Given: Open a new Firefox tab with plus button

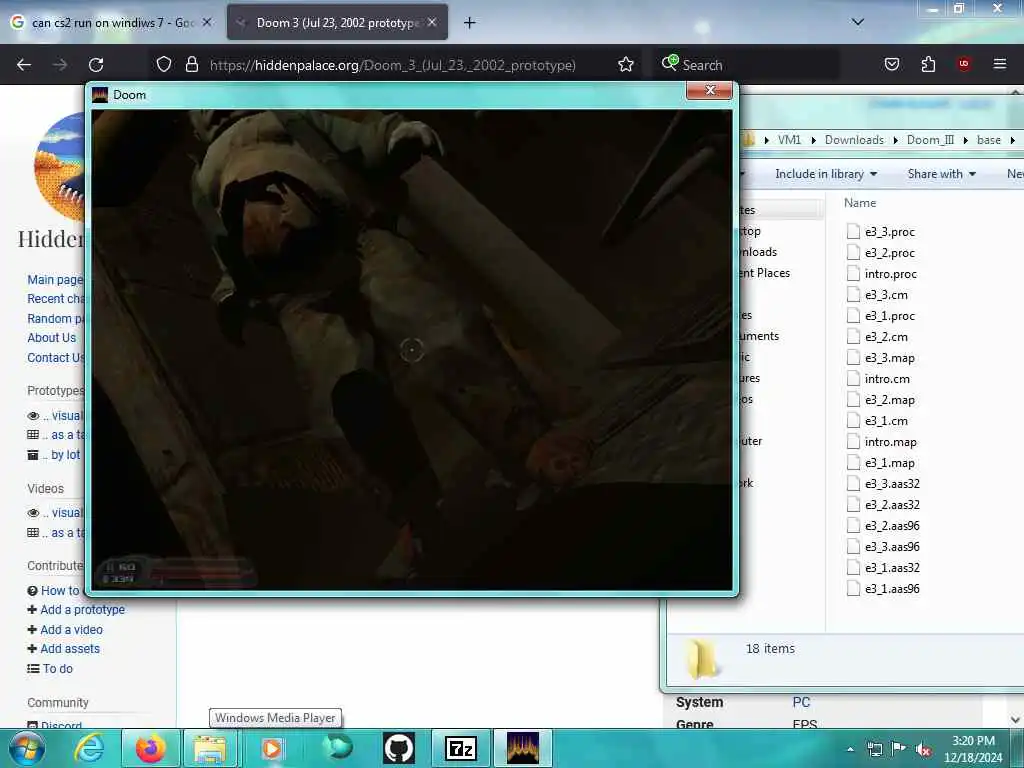Looking at the screenshot, I should [469, 23].
